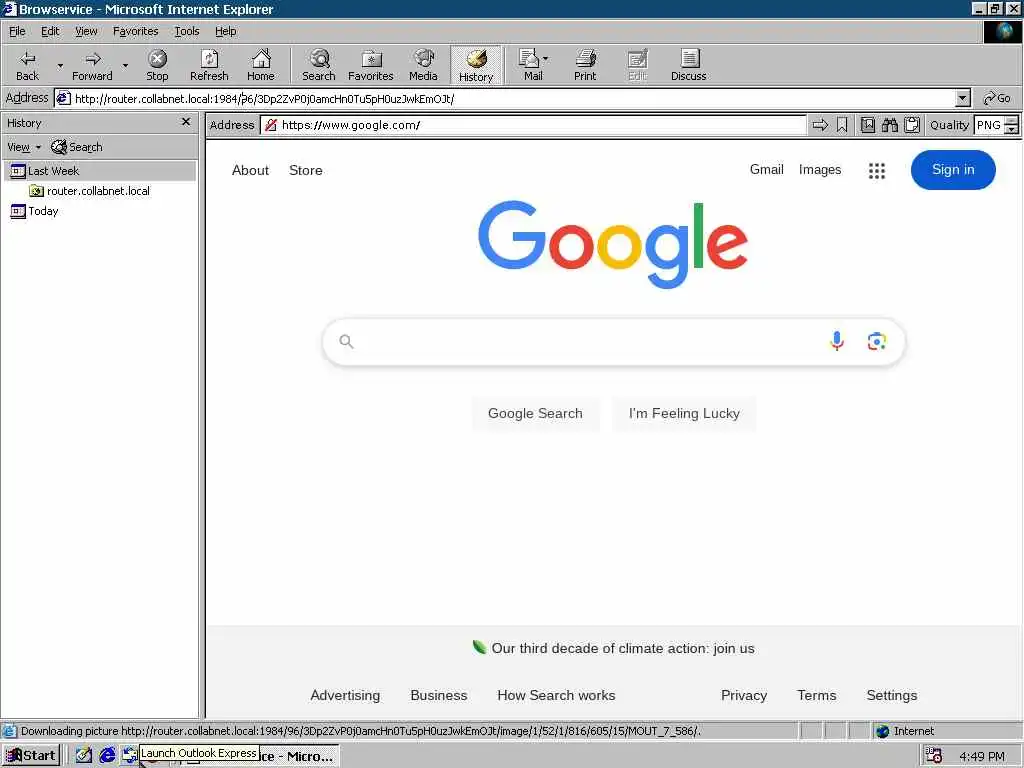Increase the Quality spinner value
1024x768 pixels.
coord(1012,120)
